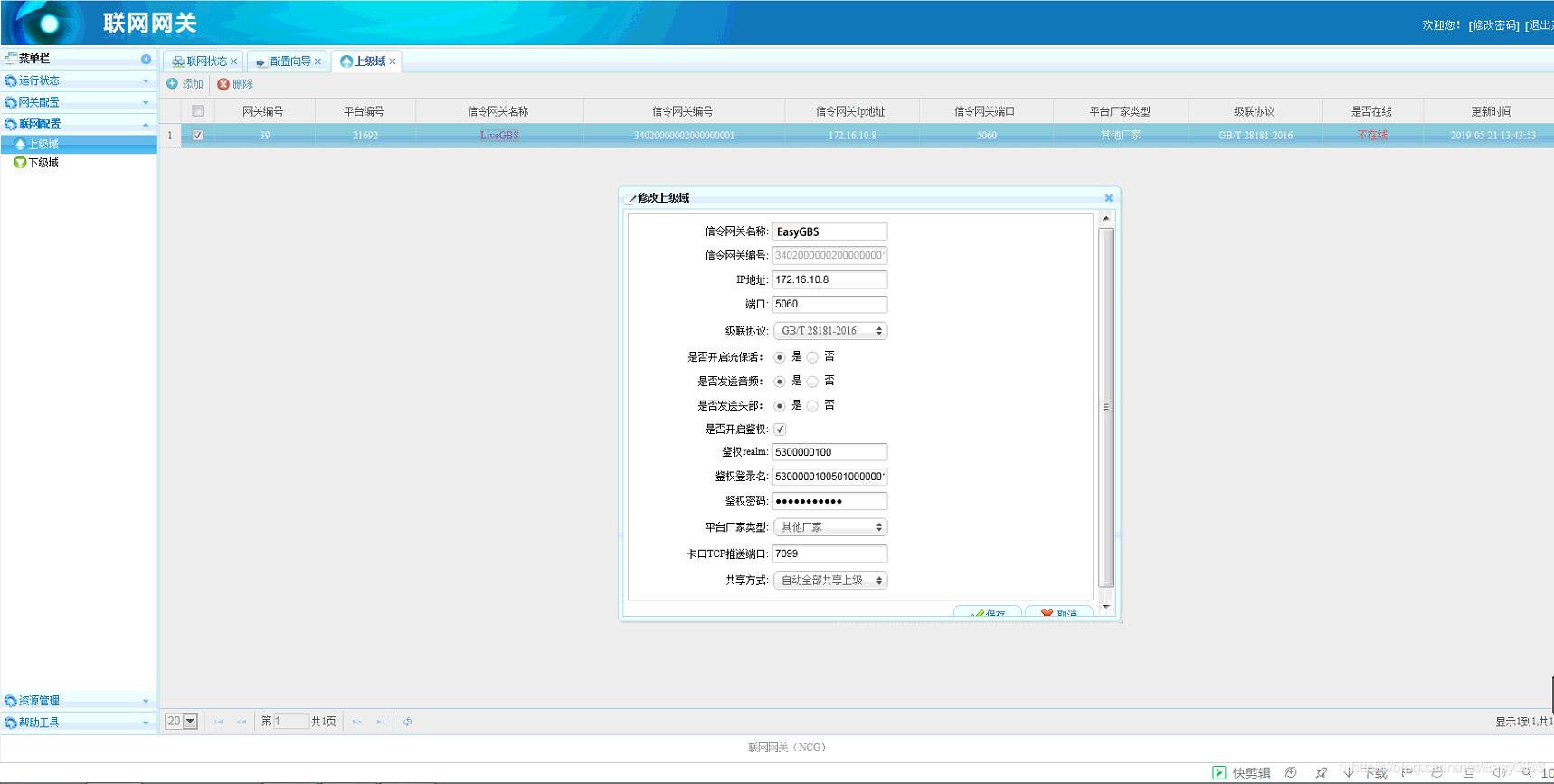The height and width of the screenshot is (784, 1554).
Task: Select 否 for 是否开启流保活
Action: (812, 357)
